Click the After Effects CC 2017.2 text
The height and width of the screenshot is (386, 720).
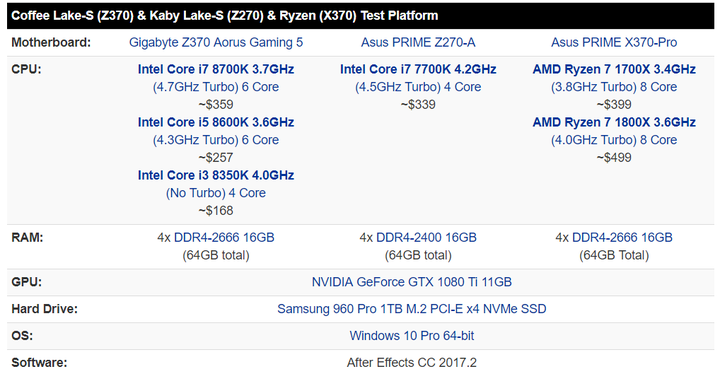pyautogui.click(x=411, y=363)
